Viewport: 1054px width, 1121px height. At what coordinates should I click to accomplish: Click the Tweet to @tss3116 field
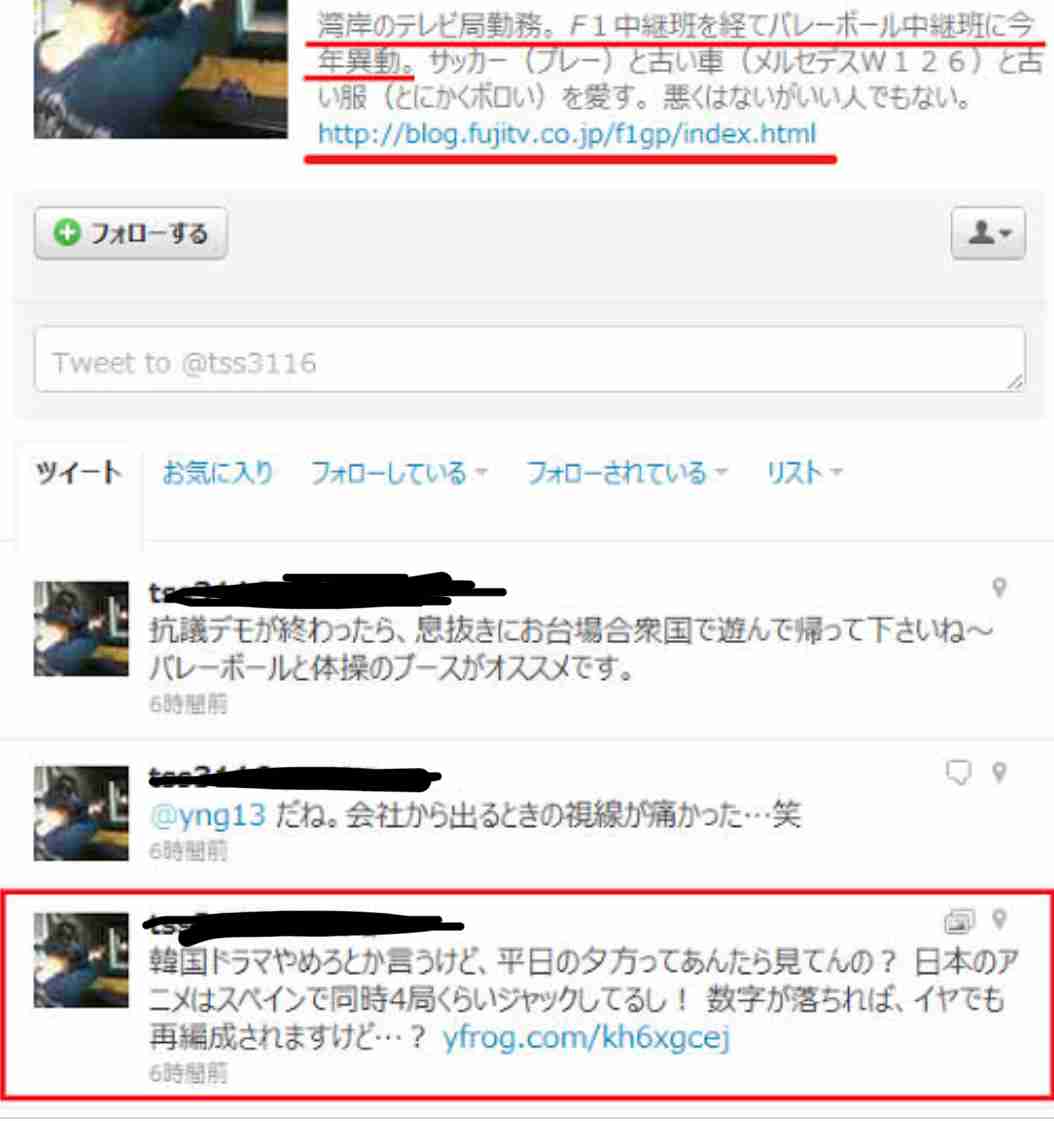(530, 360)
